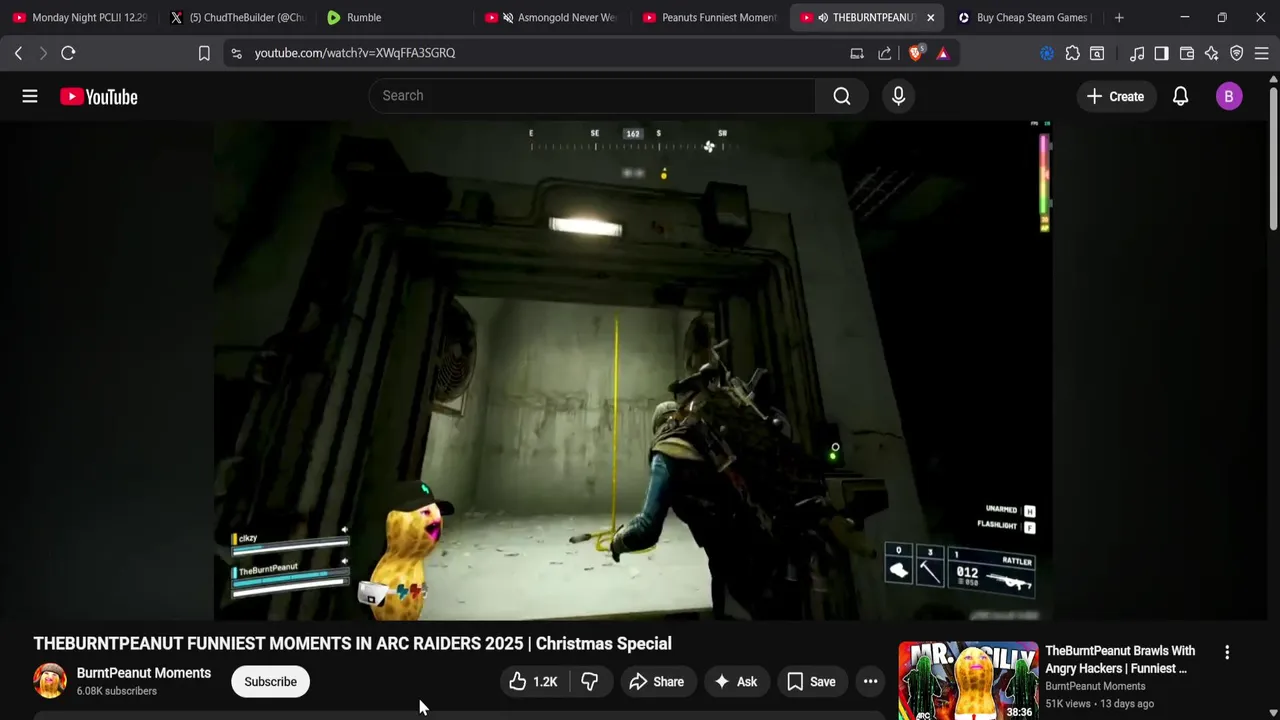This screenshot has height=720, width=1280.
Task: Open the BurntPeanut Moments channel avatar
Action: pos(50,681)
